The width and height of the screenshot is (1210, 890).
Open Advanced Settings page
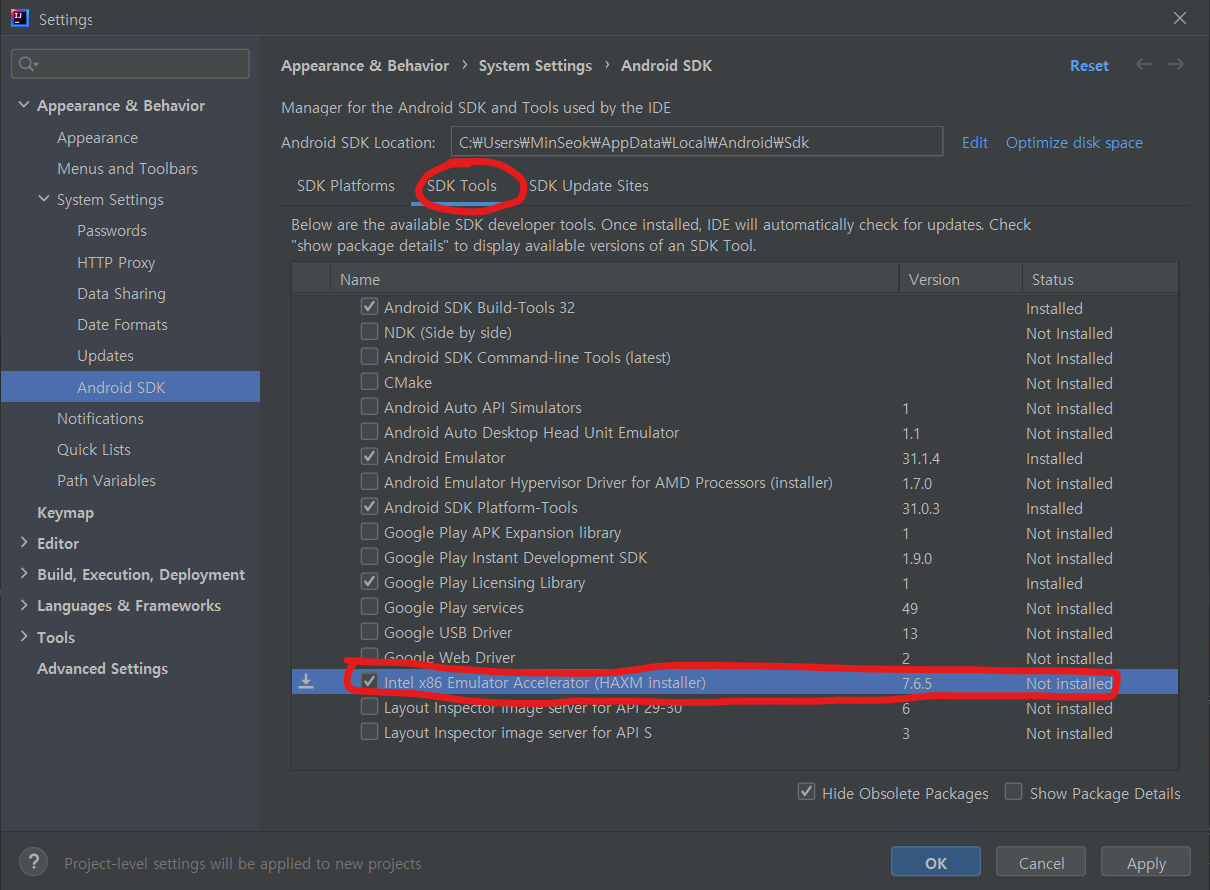tap(102, 669)
